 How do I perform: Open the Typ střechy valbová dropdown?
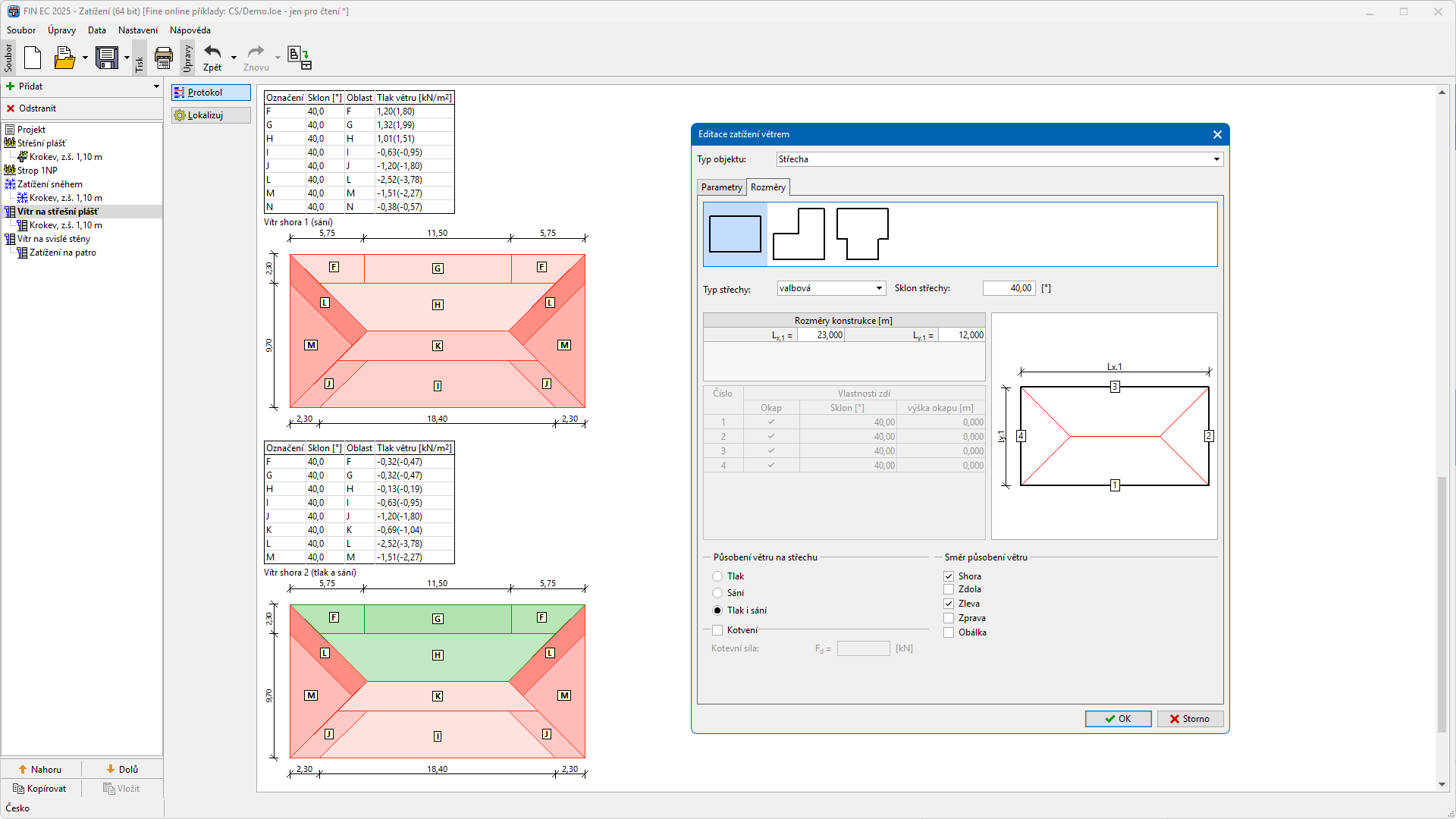(x=879, y=288)
